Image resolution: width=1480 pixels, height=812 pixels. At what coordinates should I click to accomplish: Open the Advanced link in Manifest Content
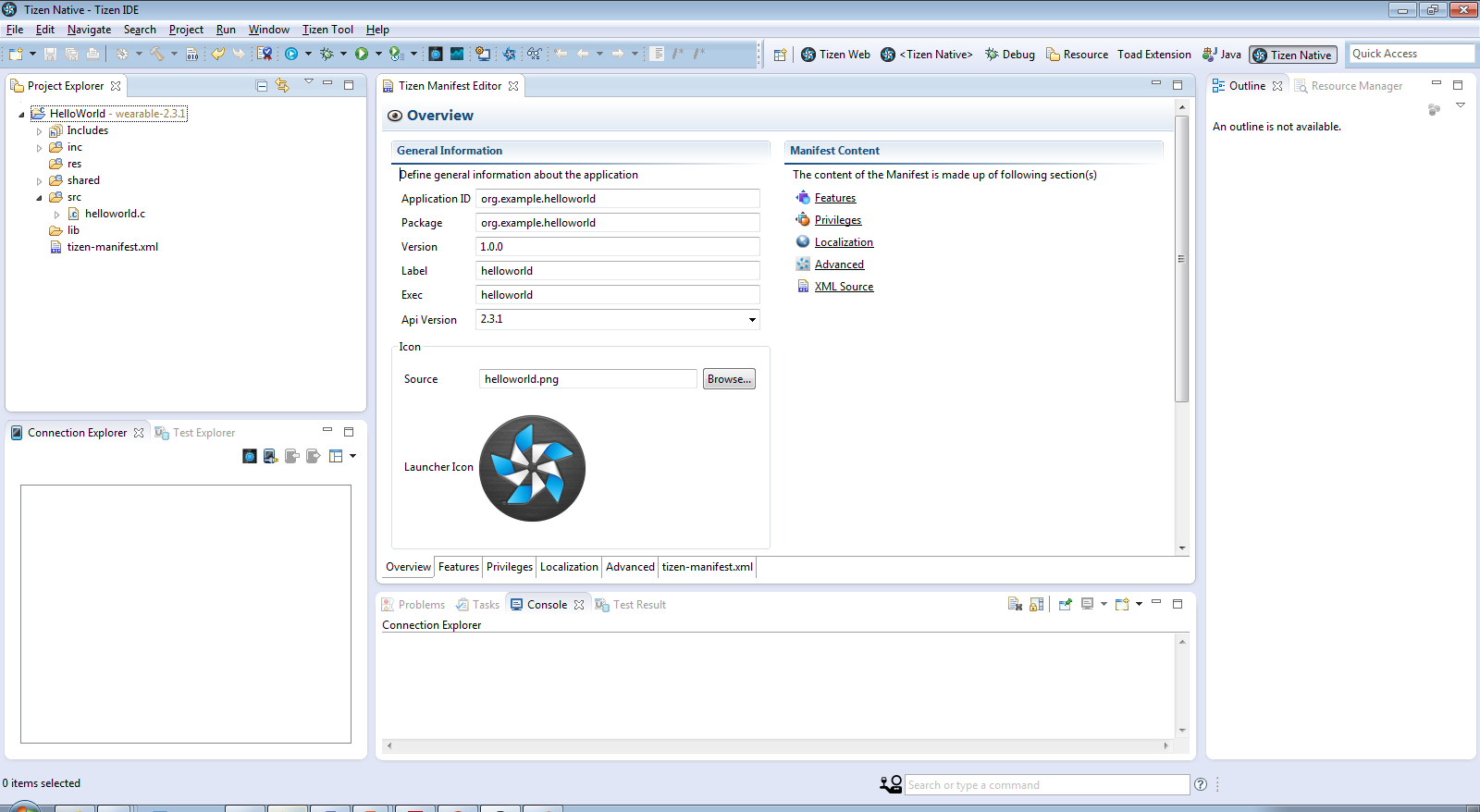click(x=839, y=265)
